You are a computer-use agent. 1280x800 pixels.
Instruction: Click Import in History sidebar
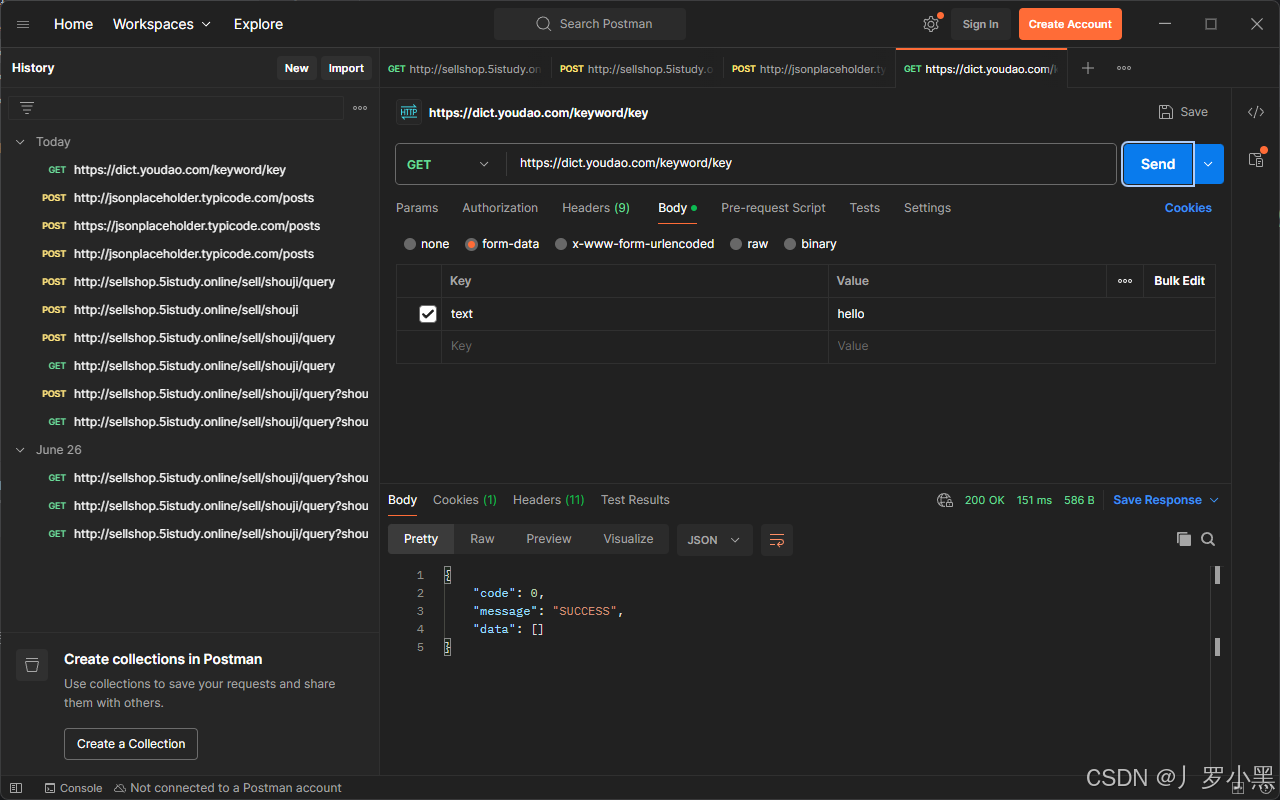346,68
